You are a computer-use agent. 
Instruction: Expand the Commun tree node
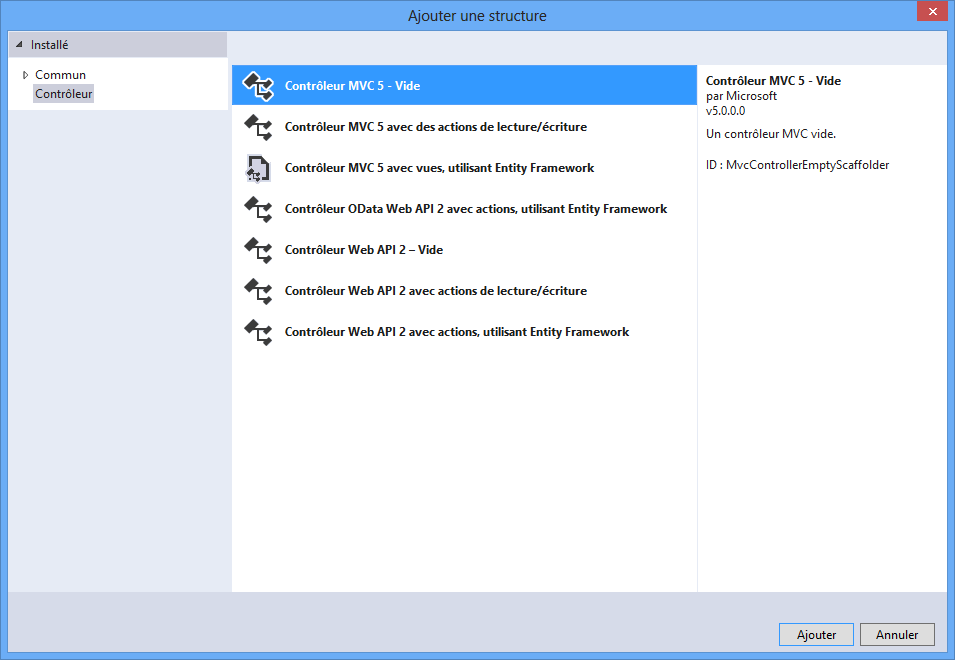(25, 75)
